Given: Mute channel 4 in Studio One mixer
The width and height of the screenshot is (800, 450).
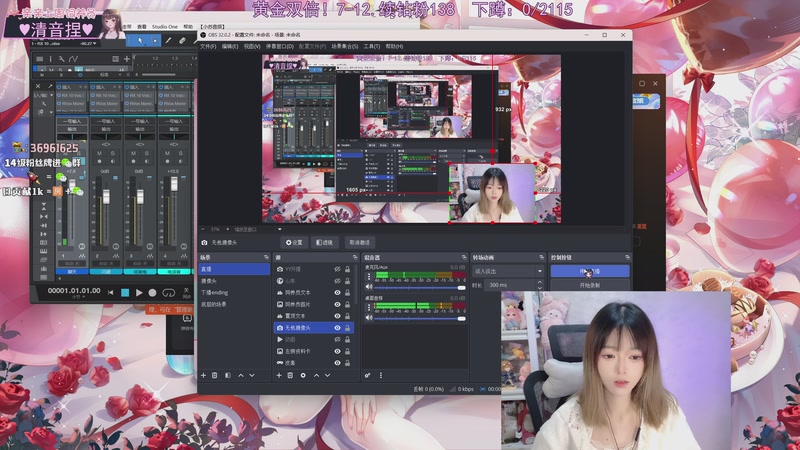Looking at the screenshot, I should (167, 153).
